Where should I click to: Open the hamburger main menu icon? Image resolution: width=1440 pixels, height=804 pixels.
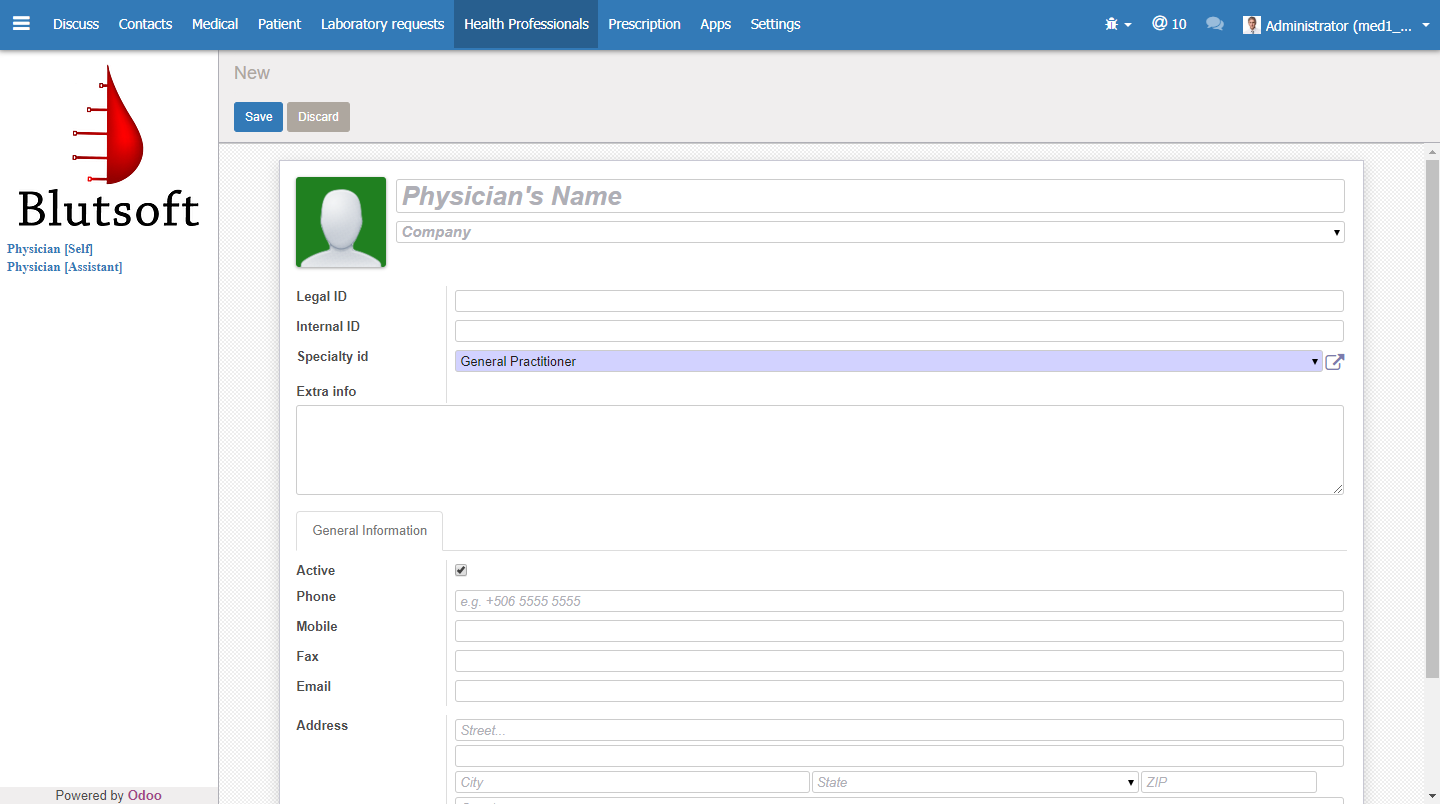pyautogui.click(x=21, y=24)
